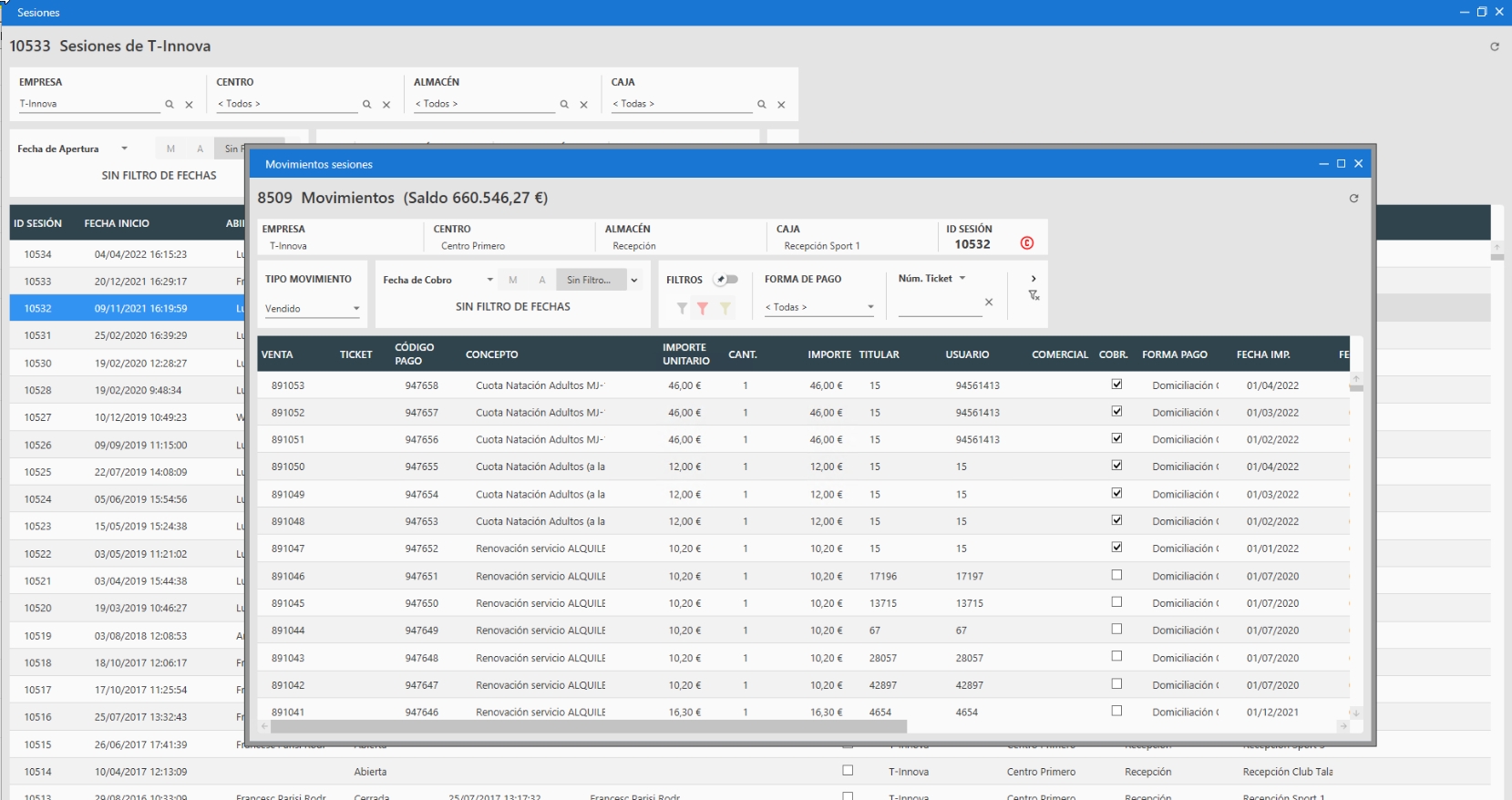Click the red C icon beside ID SESIÓN 10532

pyautogui.click(x=1027, y=243)
